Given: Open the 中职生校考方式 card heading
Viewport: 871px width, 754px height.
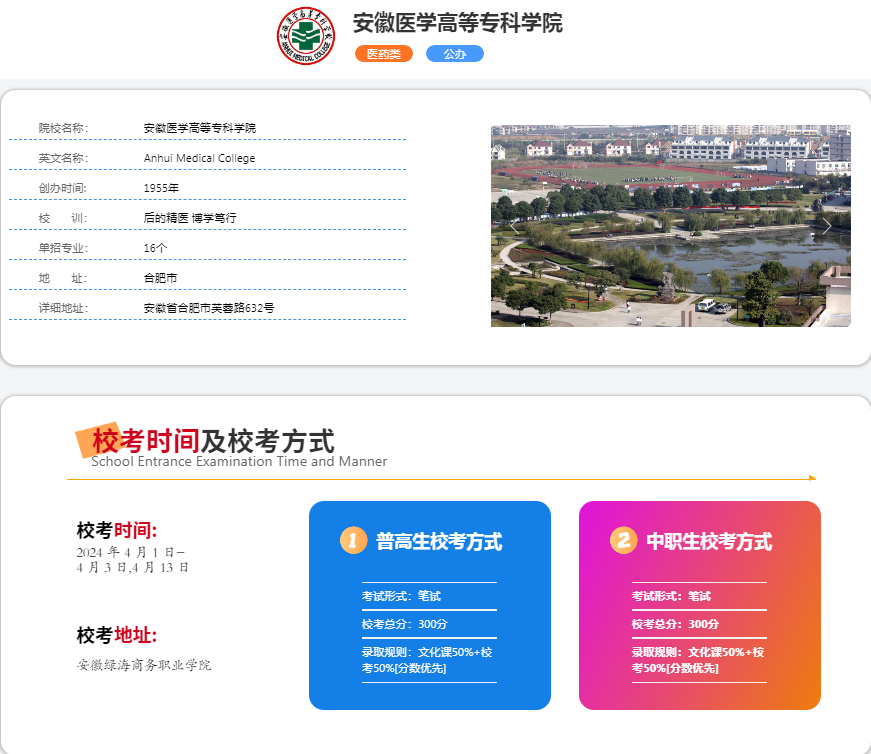Looking at the screenshot, I should 709,542.
